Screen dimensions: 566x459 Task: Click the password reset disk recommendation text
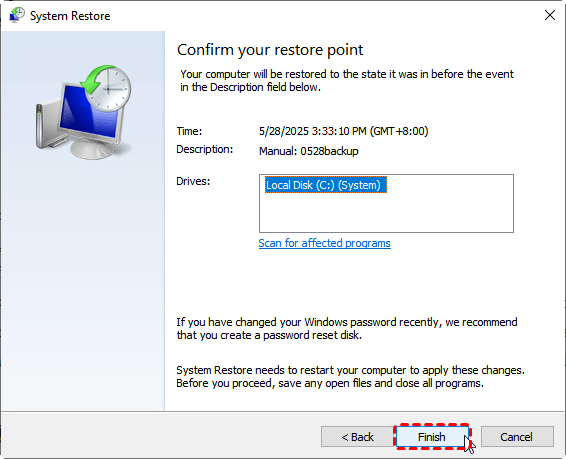pos(347,328)
